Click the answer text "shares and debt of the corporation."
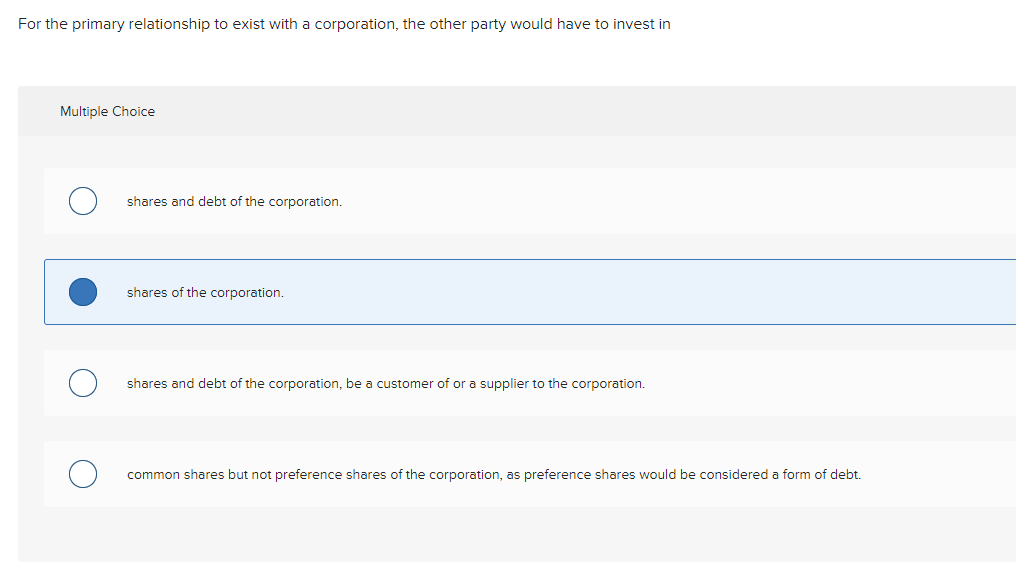 pos(234,202)
